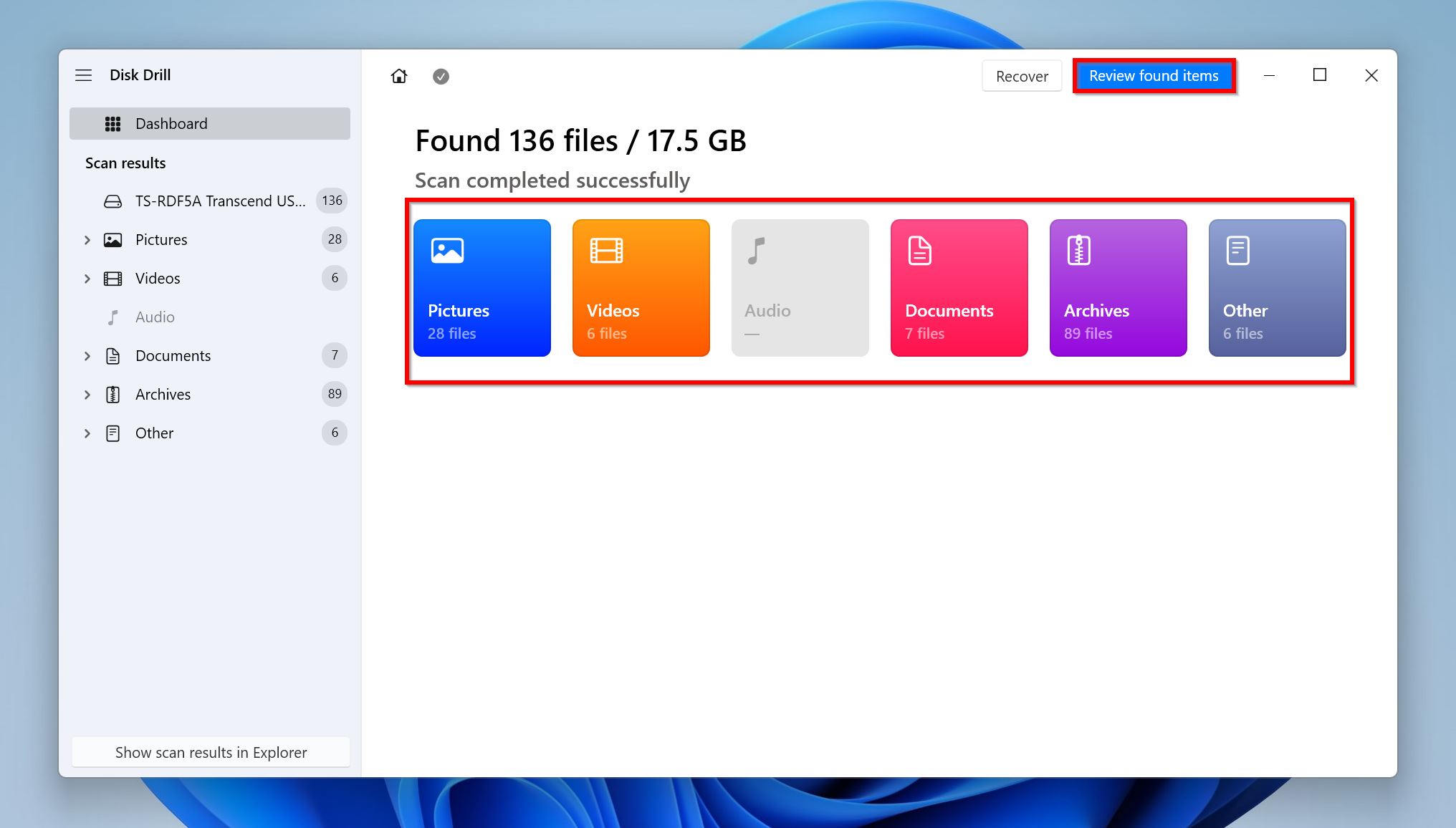Expand the Videos scan results
This screenshot has width=1456, height=828.
88,278
